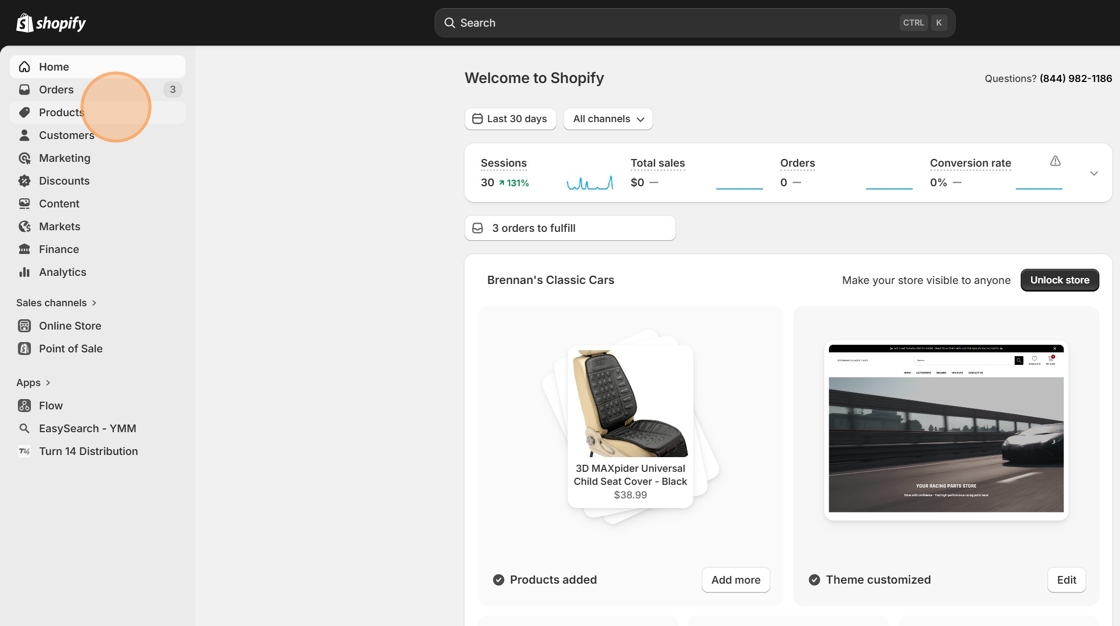
Task: Click the Customers person icon
Action: pos(24,135)
